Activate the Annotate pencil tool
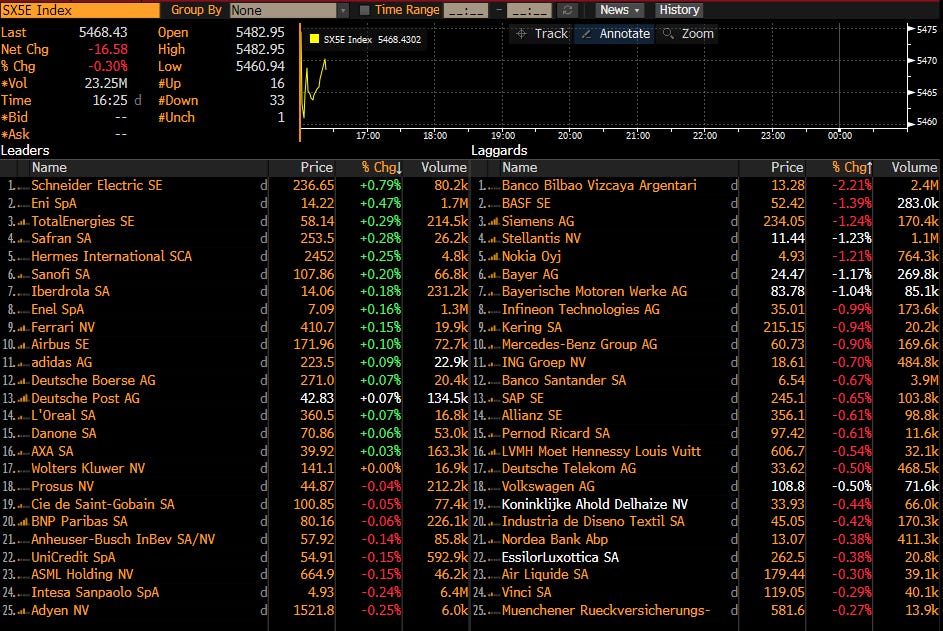 tap(615, 34)
